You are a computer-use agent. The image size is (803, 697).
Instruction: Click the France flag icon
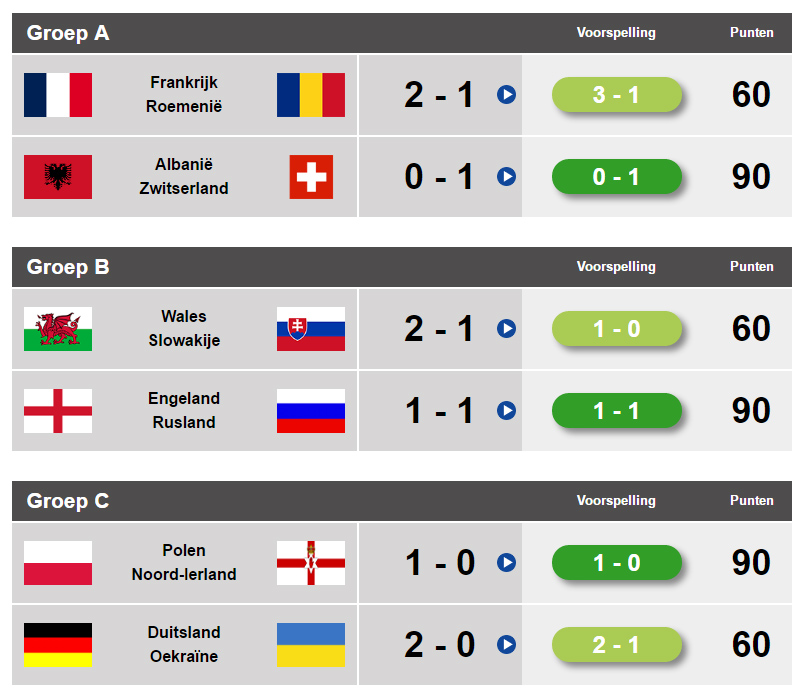[58, 95]
